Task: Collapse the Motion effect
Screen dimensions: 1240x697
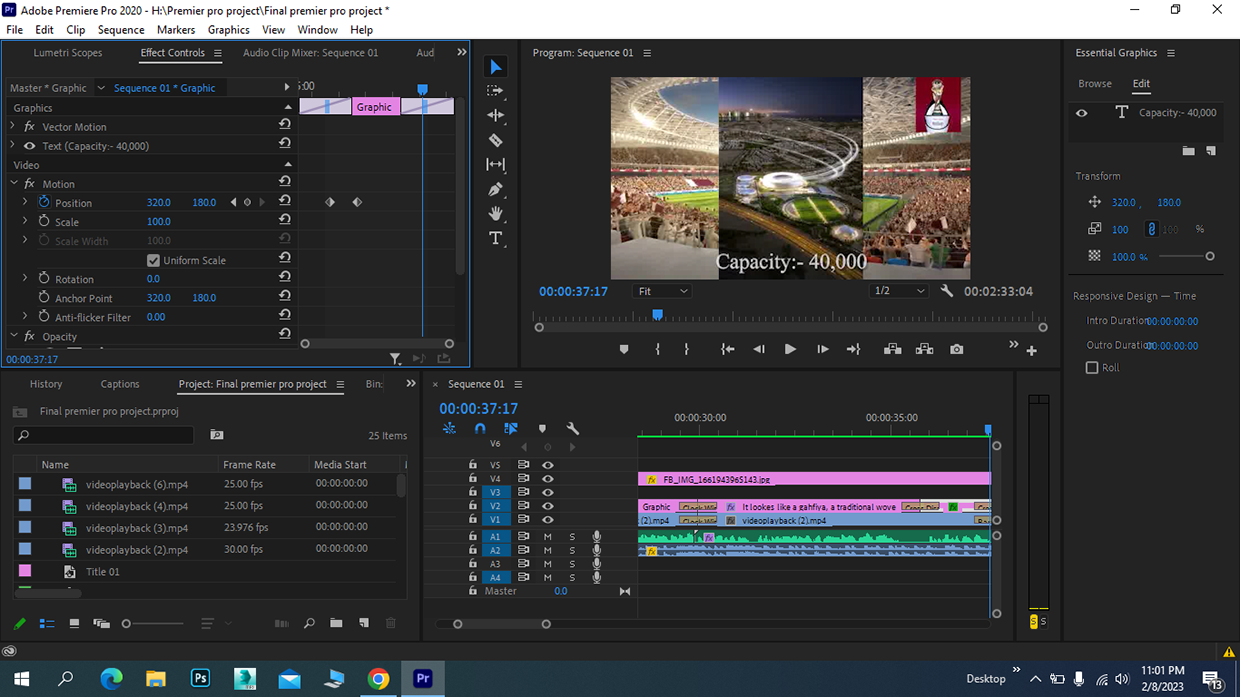Action: [x=14, y=184]
